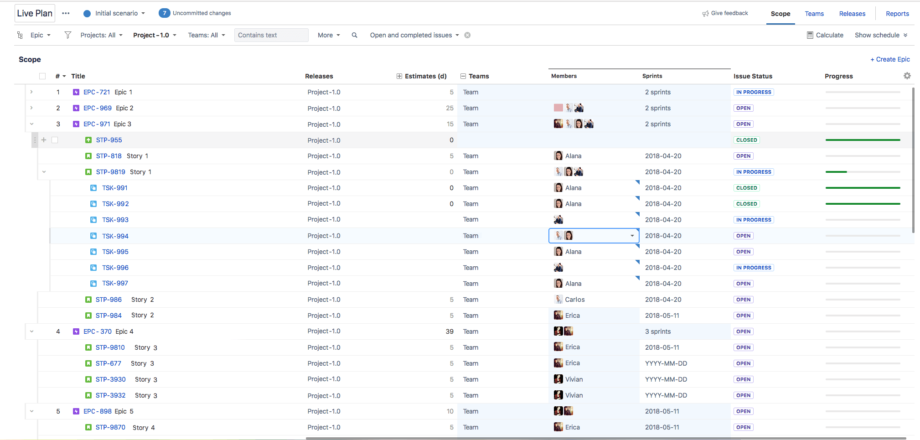Viewport: 920px width, 440px height.
Task: Click the green story icon of STP-955
Action: [x=88, y=140]
